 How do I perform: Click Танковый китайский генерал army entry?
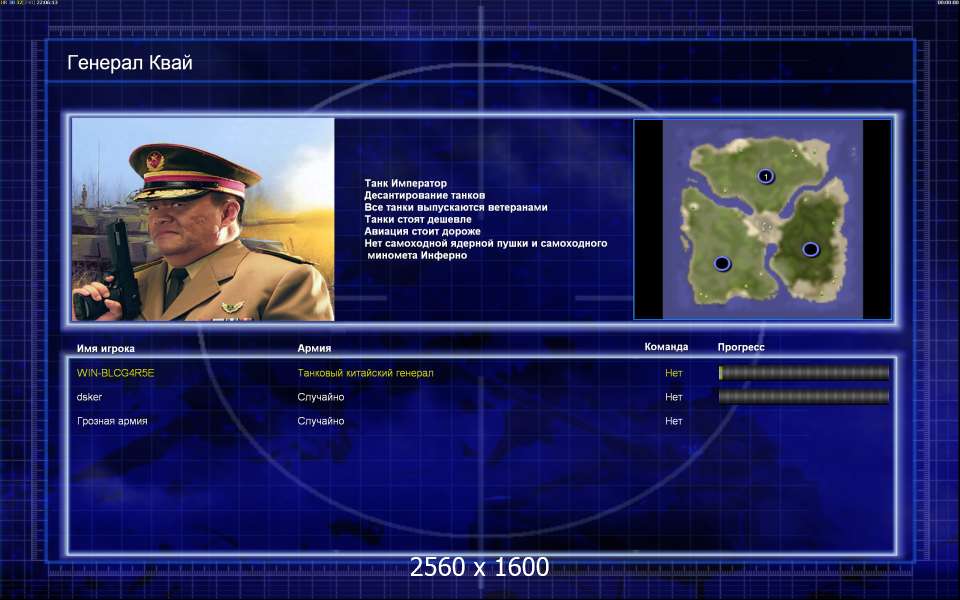pyautogui.click(x=366, y=373)
